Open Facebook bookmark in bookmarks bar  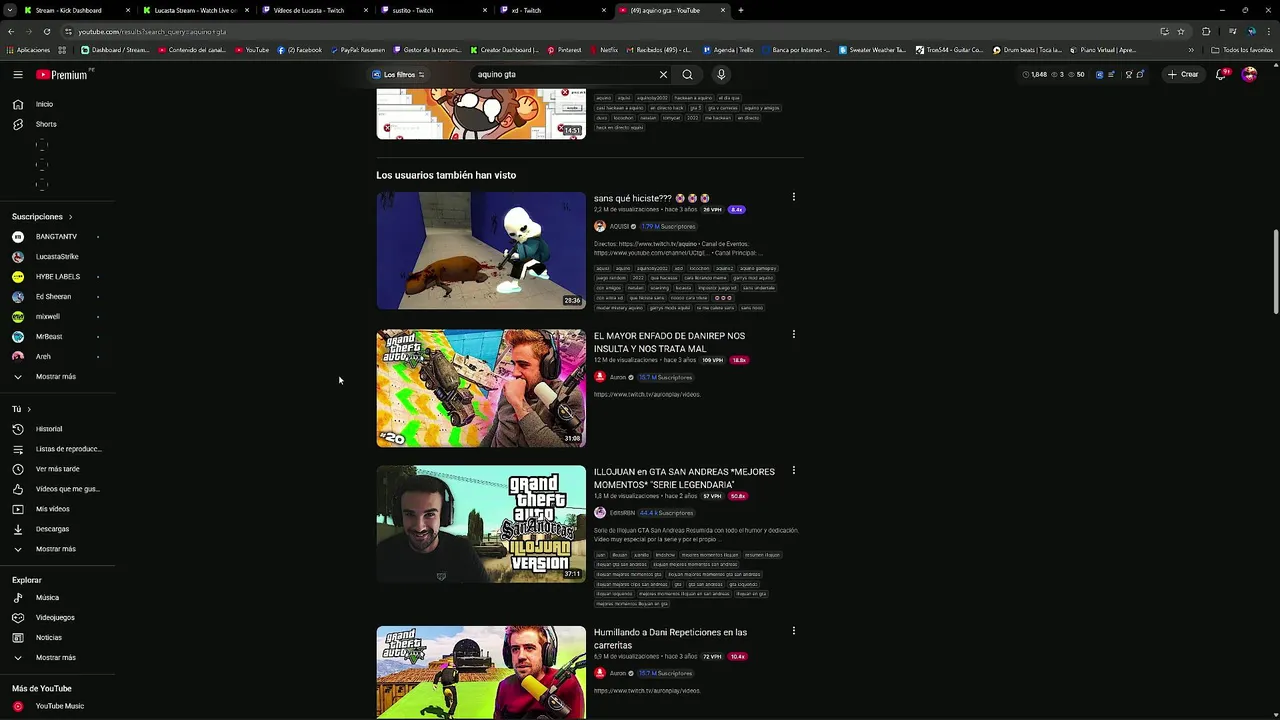(x=300, y=50)
